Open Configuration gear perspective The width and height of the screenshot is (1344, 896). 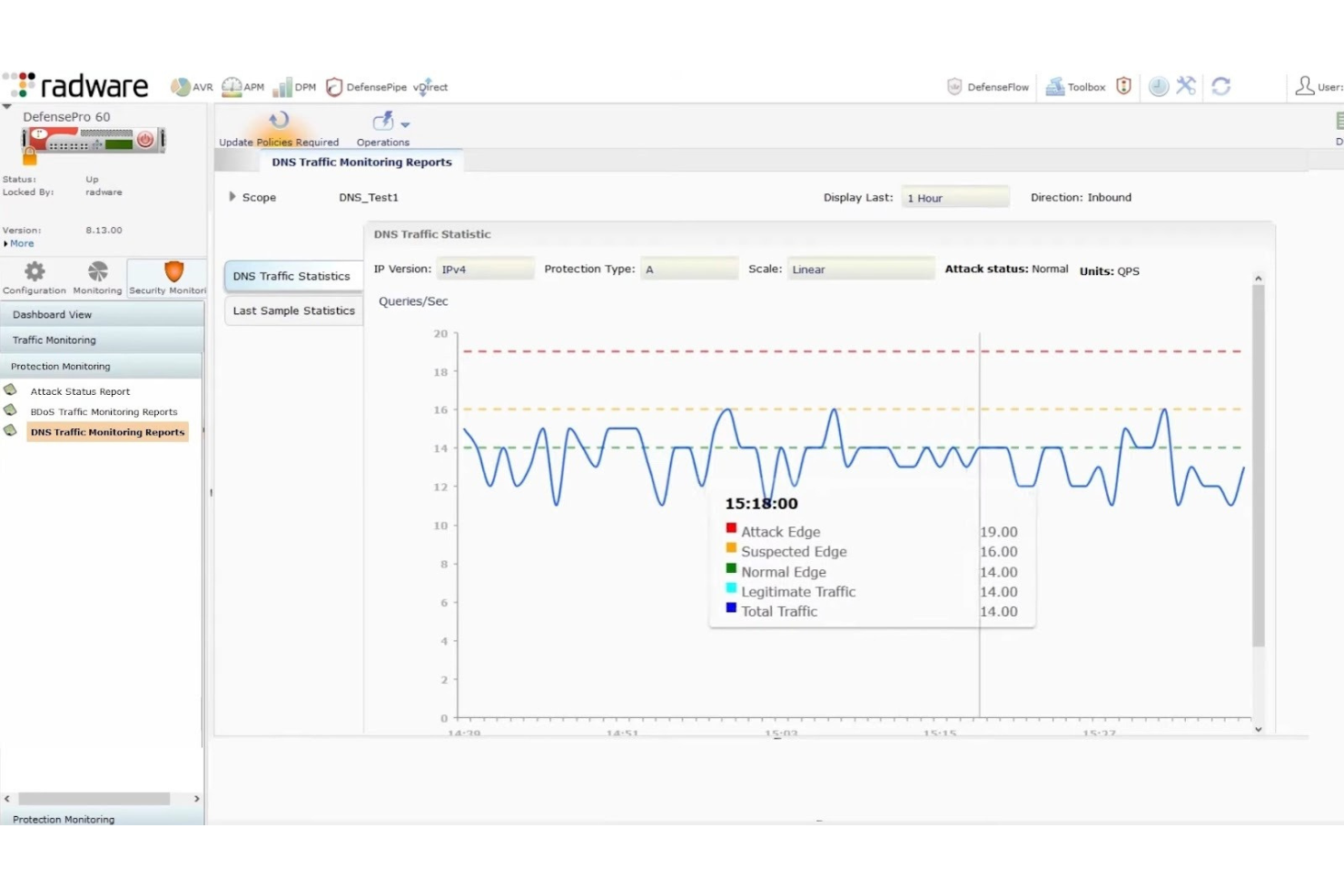35,271
